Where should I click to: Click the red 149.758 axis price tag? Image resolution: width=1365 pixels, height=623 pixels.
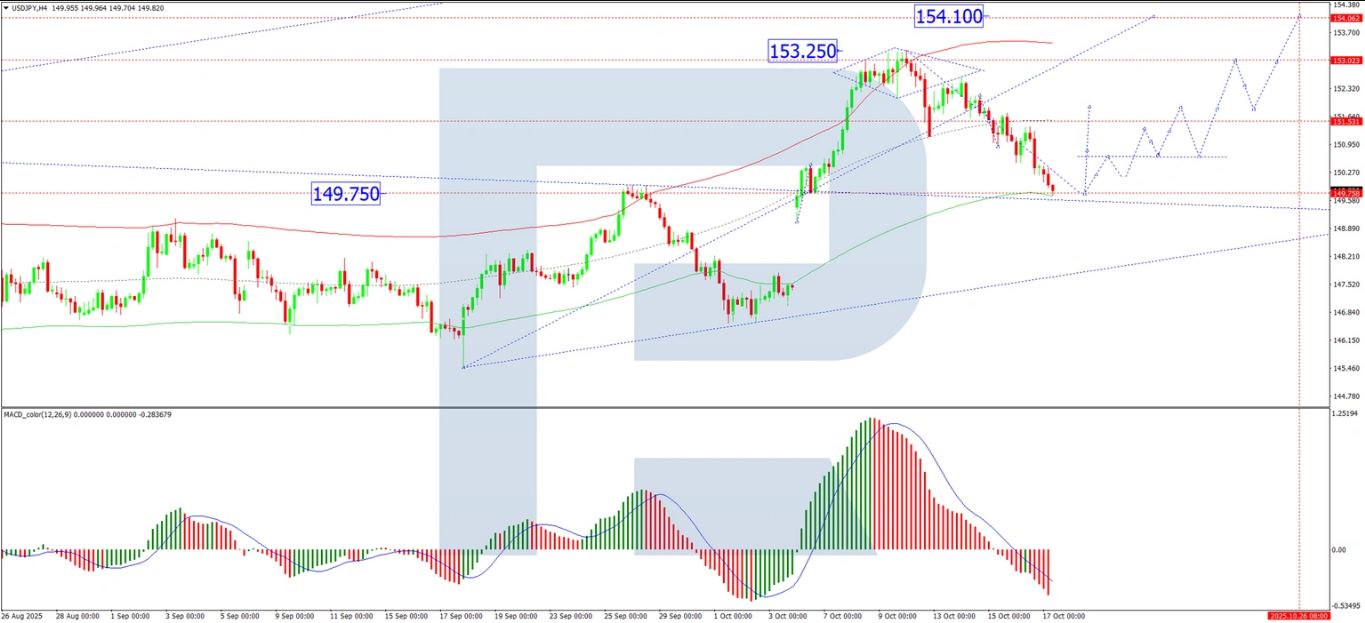tap(1345, 192)
